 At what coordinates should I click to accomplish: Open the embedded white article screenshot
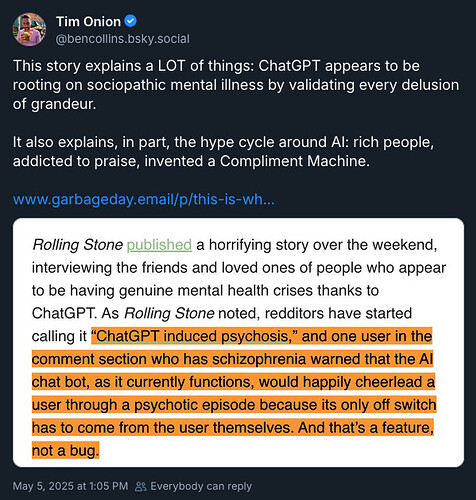pos(238,343)
